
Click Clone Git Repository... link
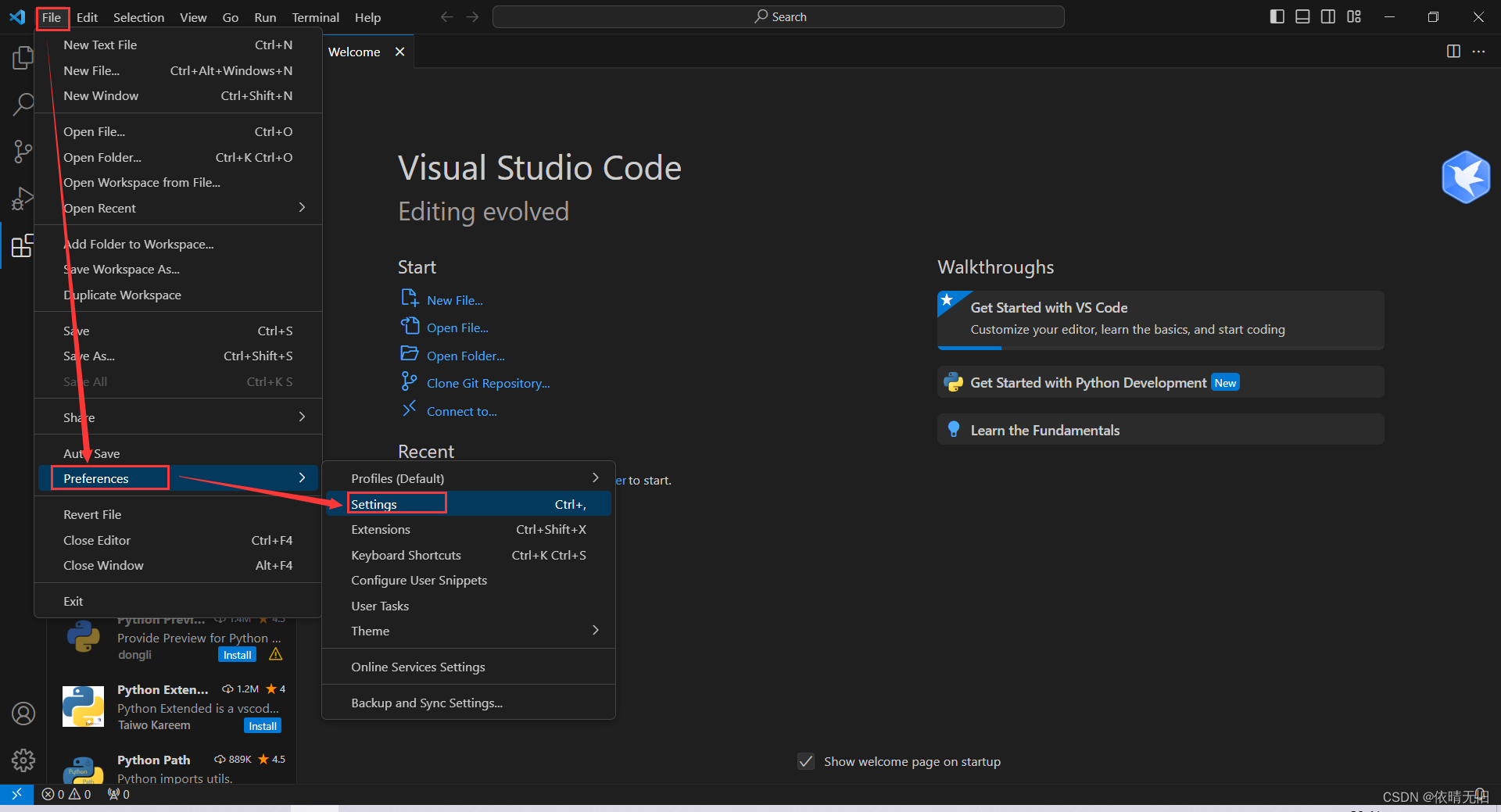[489, 383]
